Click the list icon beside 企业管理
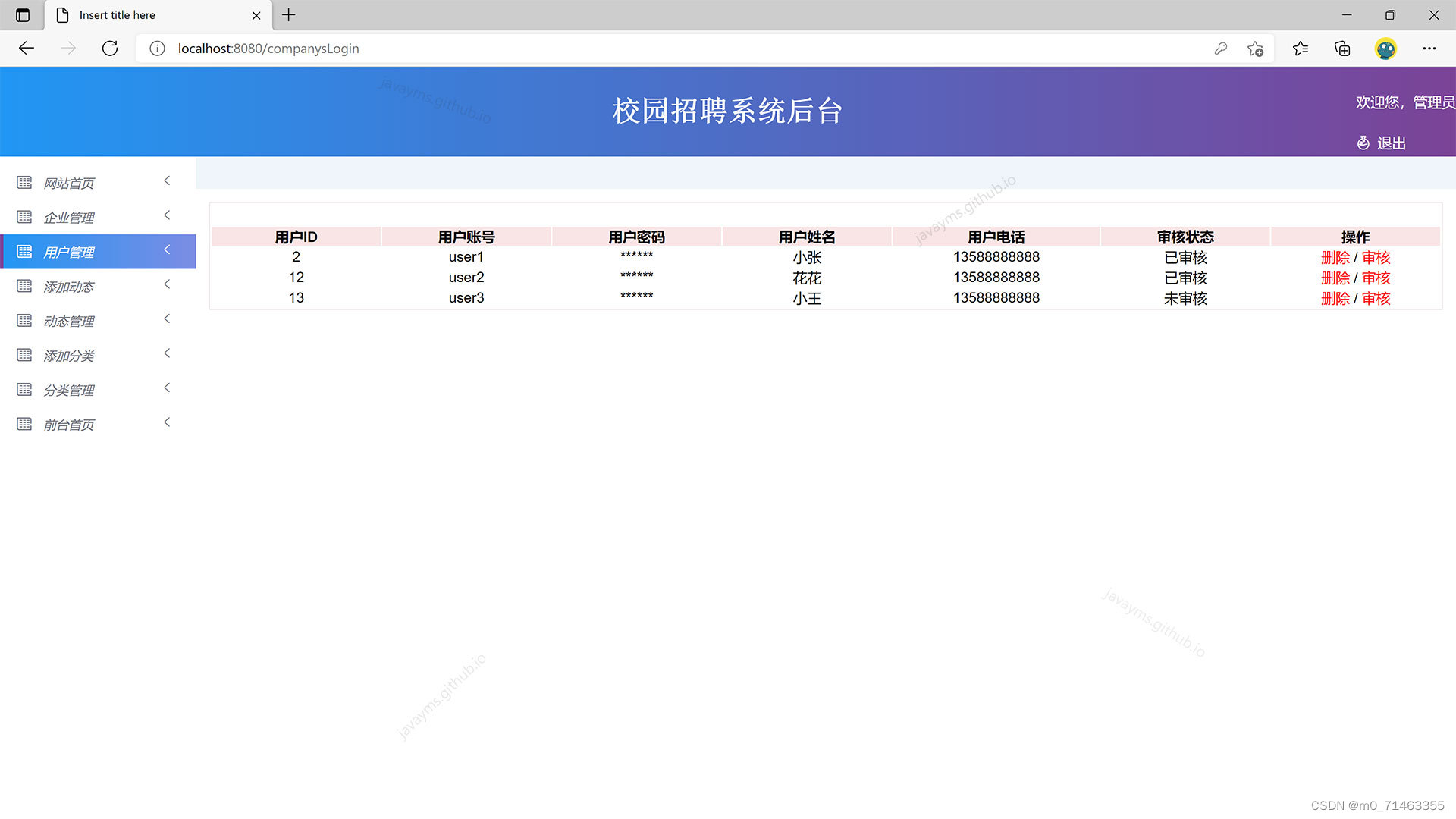 pos(24,217)
